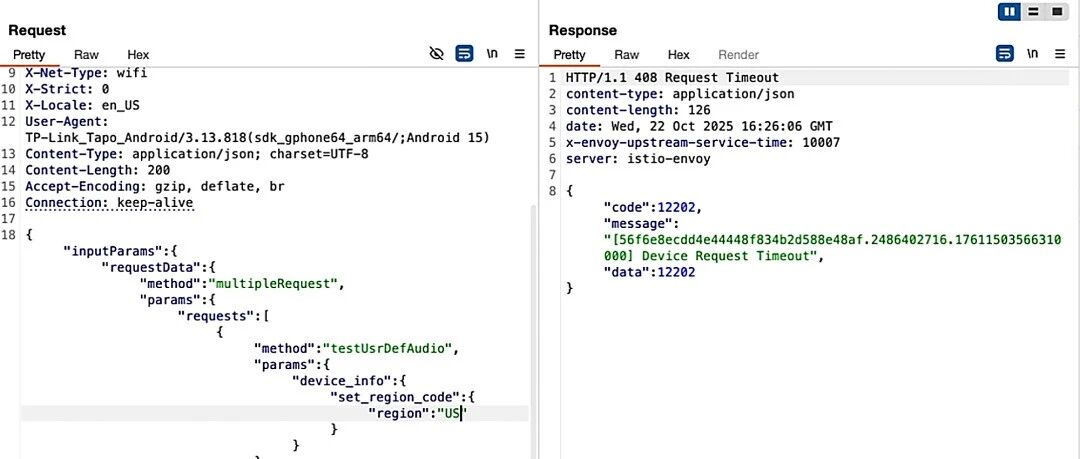Click the response date header line

699,126
